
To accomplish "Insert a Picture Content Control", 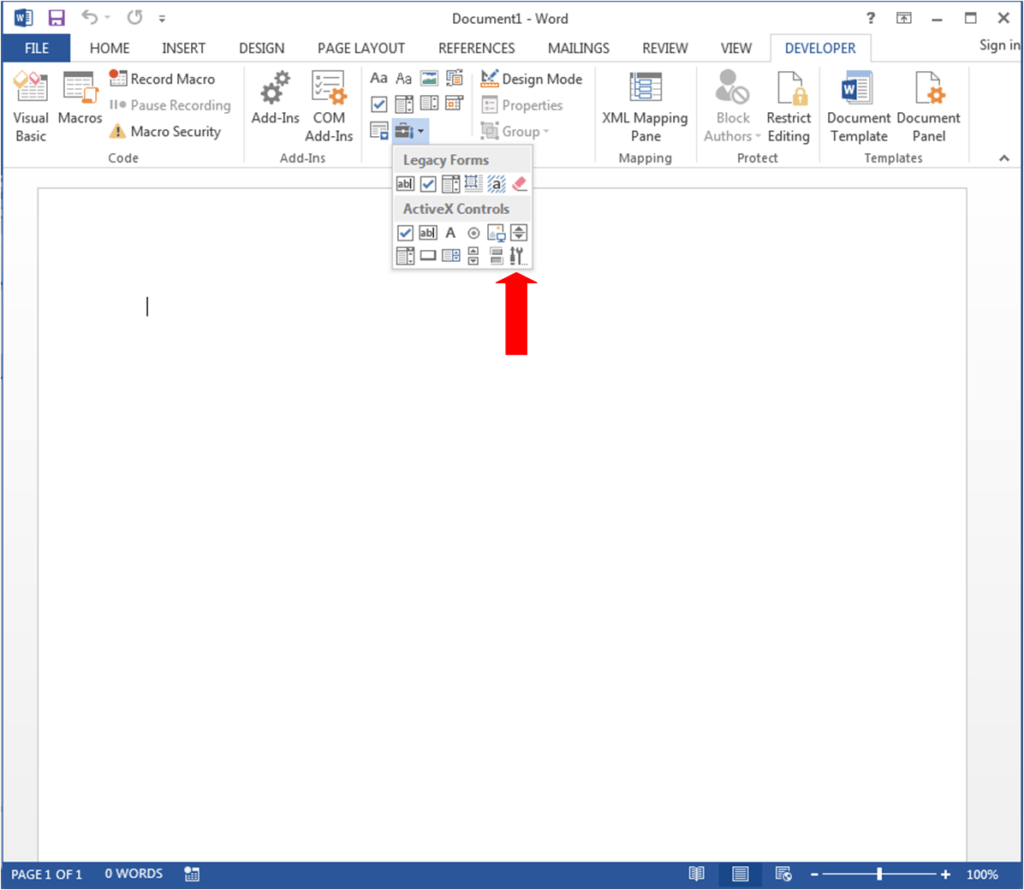I will (x=428, y=77).
